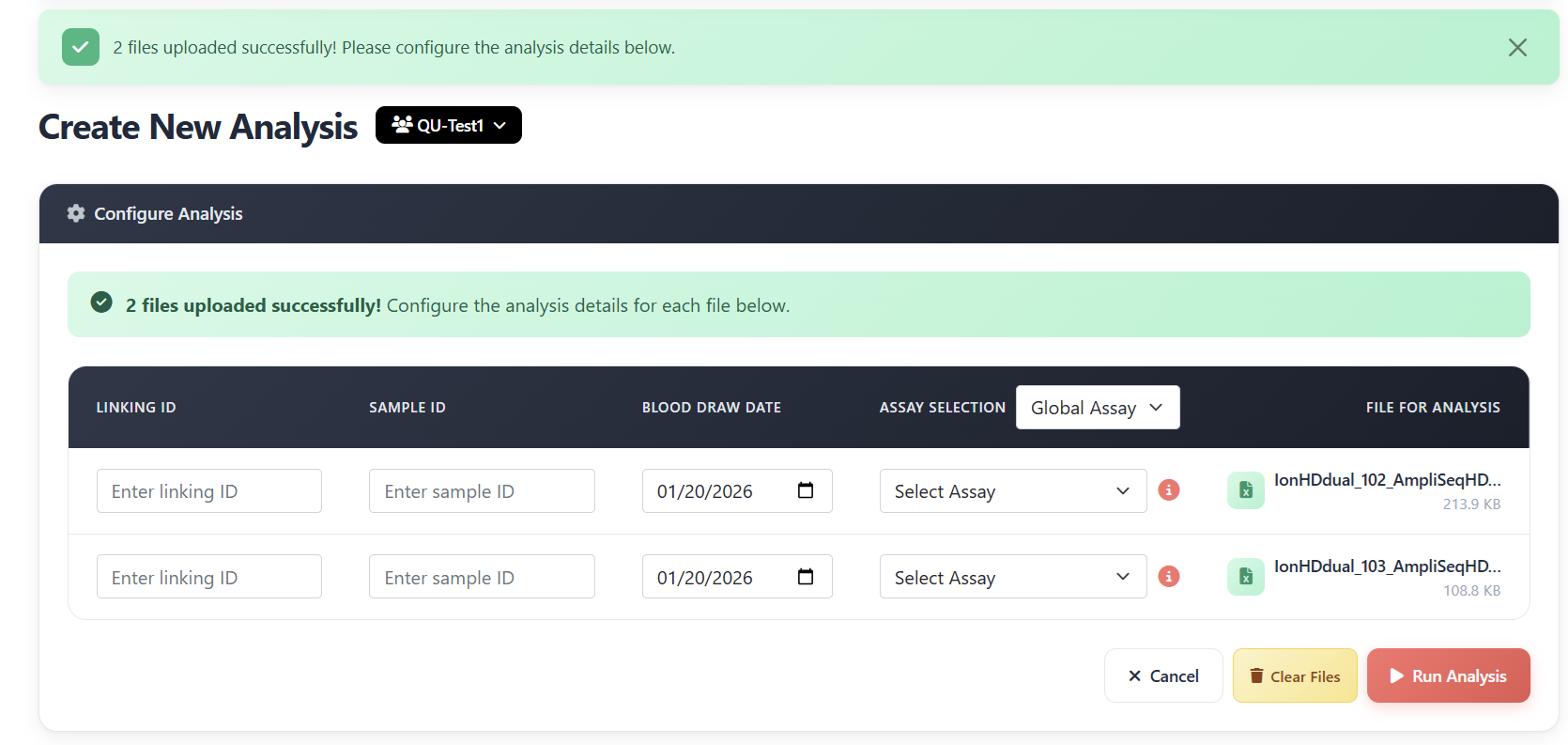
Task: Click the Configure Analysis gear icon
Action: point(76,213)
